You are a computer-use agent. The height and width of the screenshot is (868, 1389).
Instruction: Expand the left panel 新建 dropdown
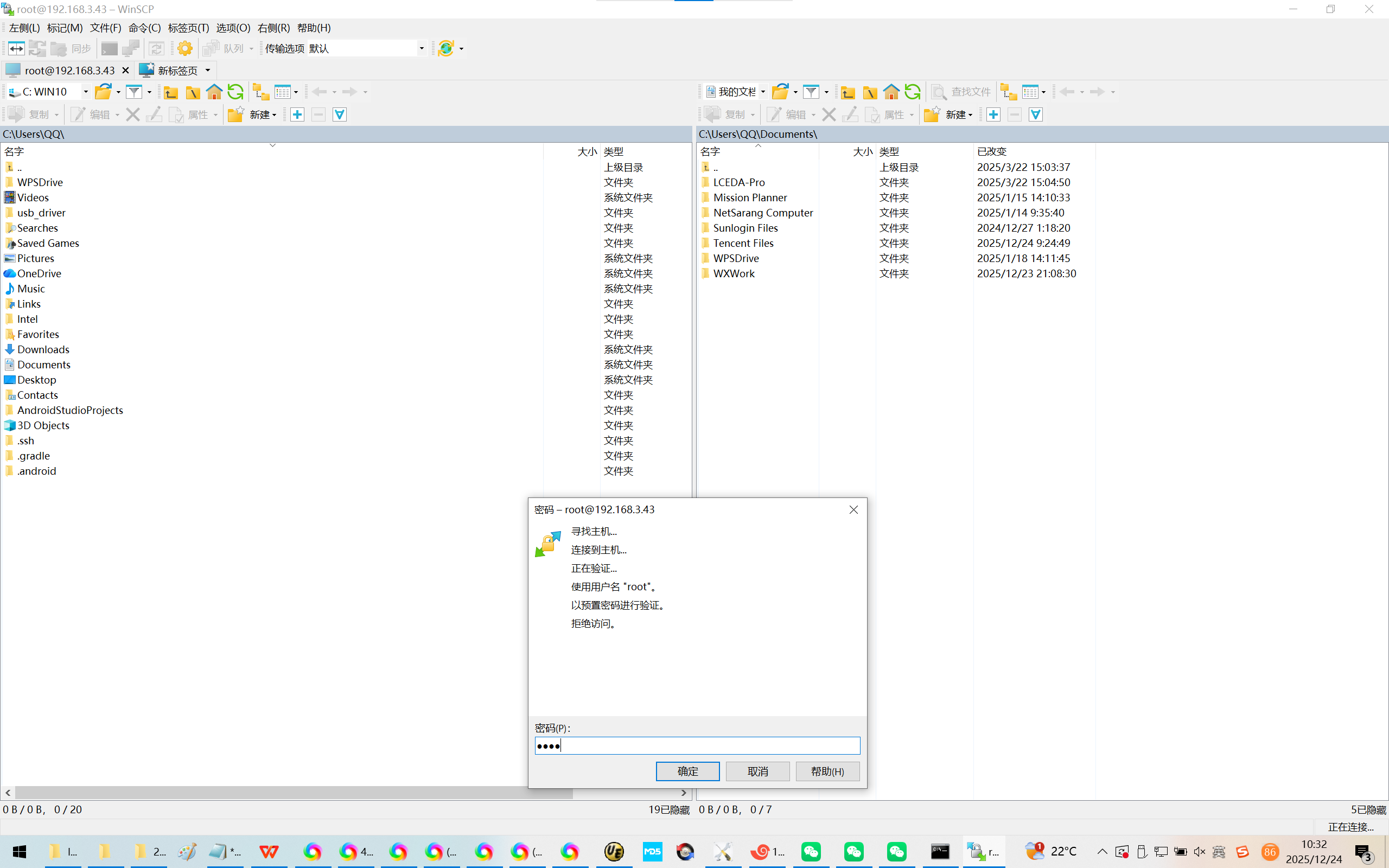275,115
